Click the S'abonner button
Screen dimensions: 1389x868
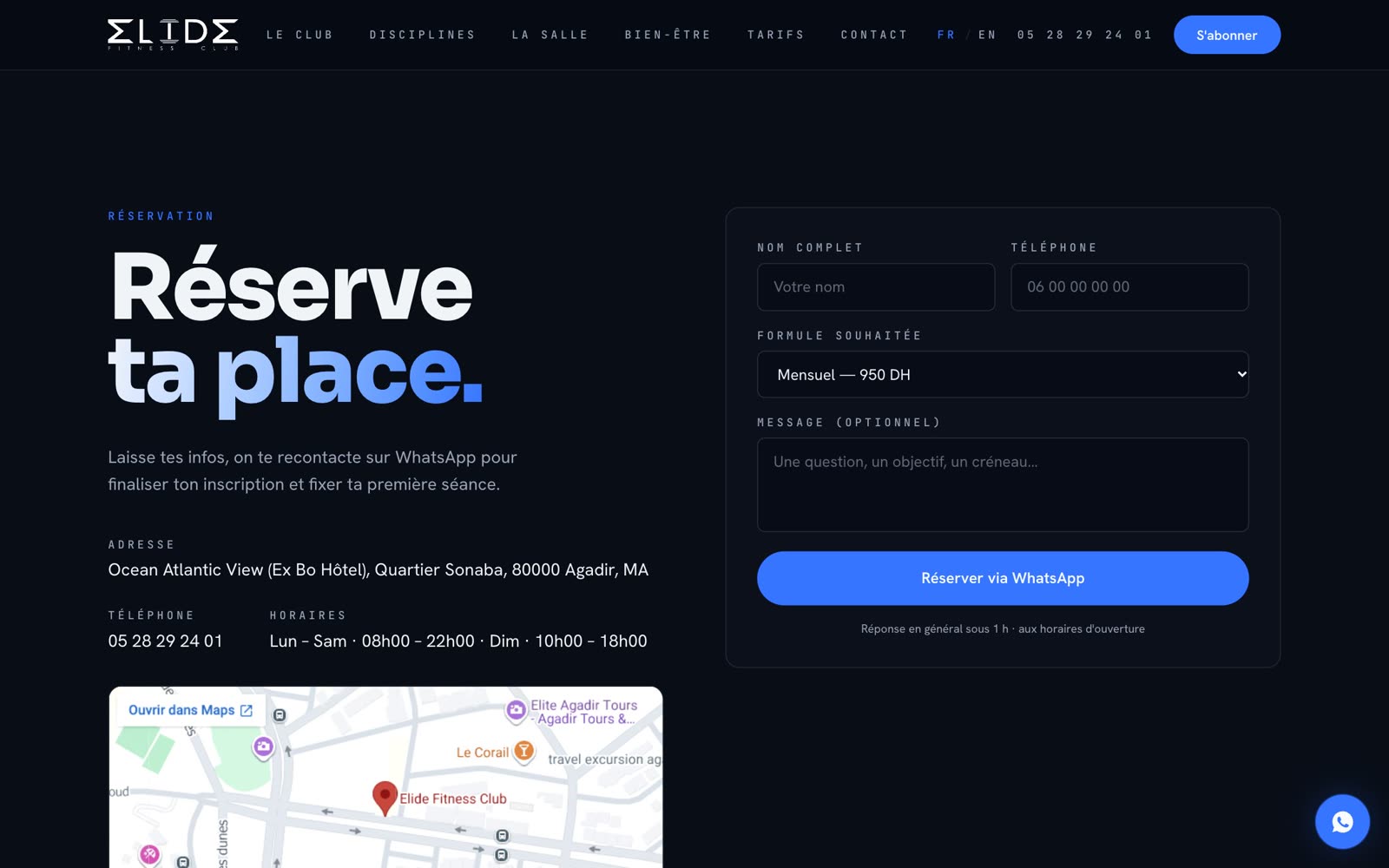(x=1227, y=35)
